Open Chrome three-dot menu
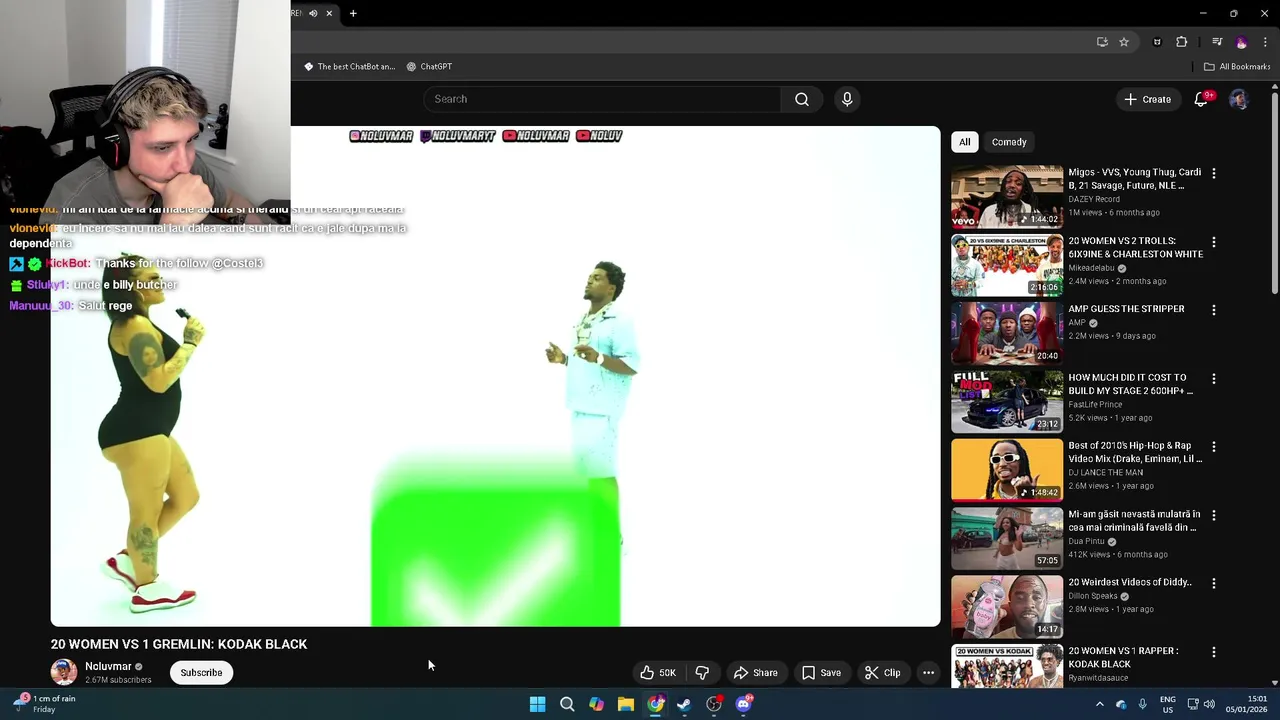This screenshot has width=1280, height=720. click(1265, 42)
